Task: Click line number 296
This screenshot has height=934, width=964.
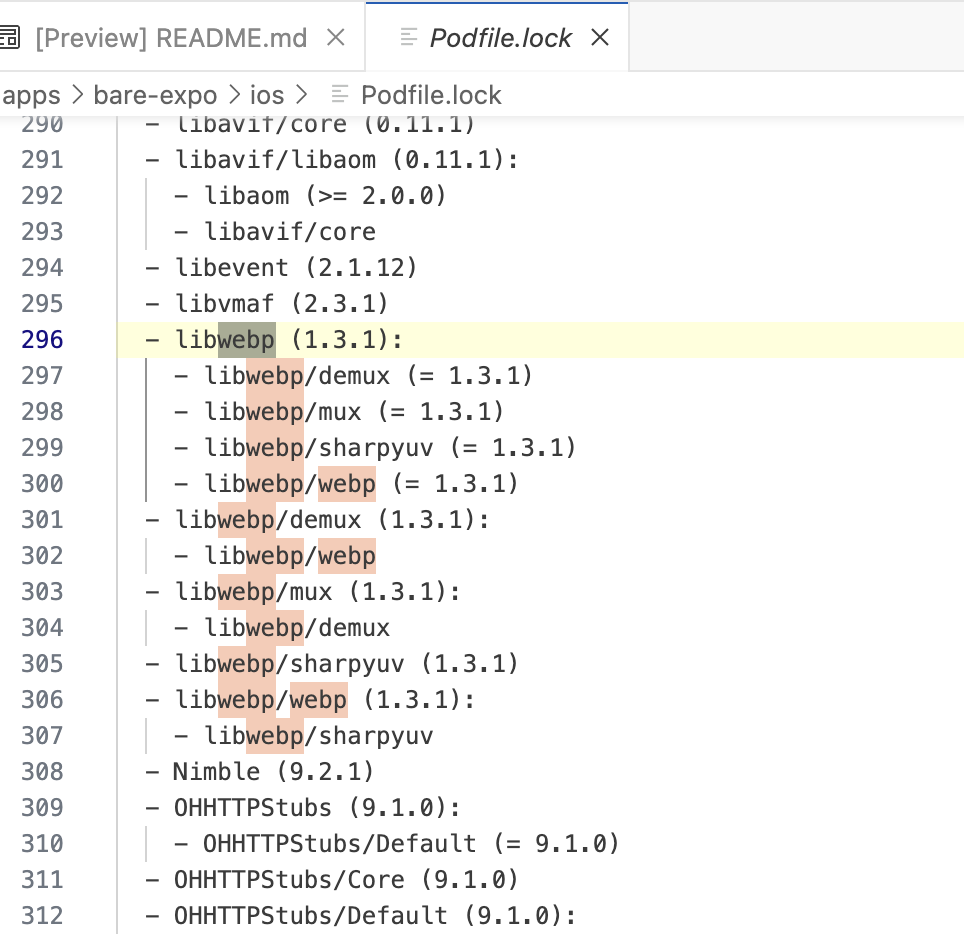Action: point(41,339)
